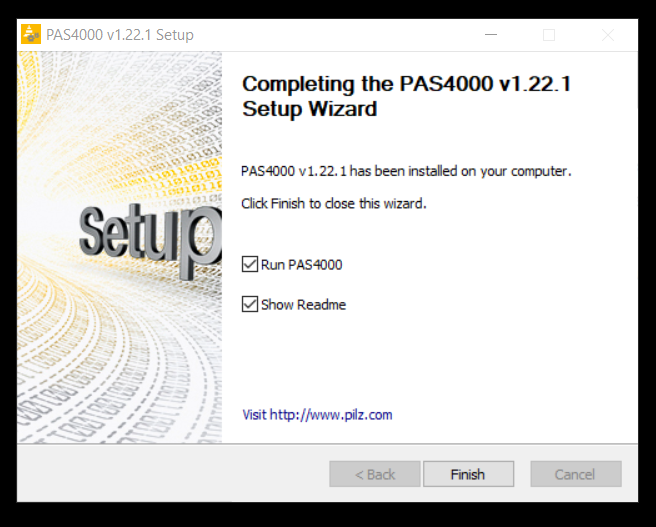Click the 'Completing the PAS4000 v1.22.1 Setup Wizard' heading
Screen dimensions: 656x527
point(407,96)
